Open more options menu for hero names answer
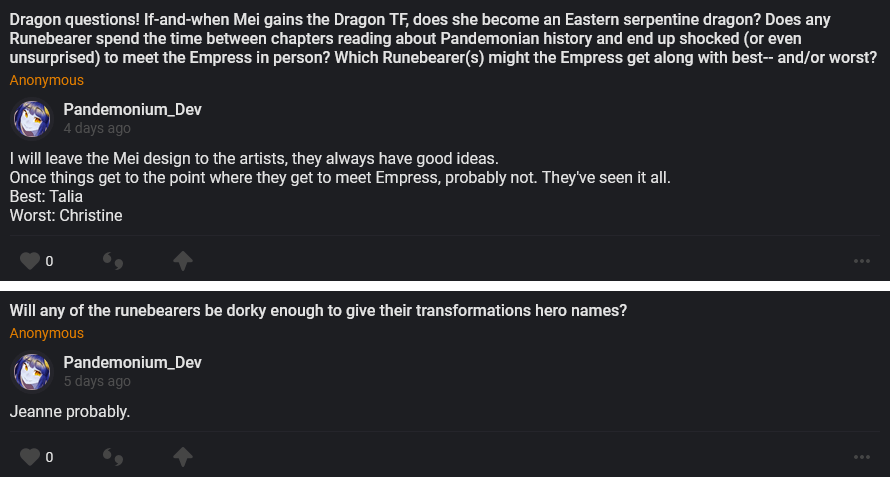Viewport: 890px width, 477px height. point(862,457)
